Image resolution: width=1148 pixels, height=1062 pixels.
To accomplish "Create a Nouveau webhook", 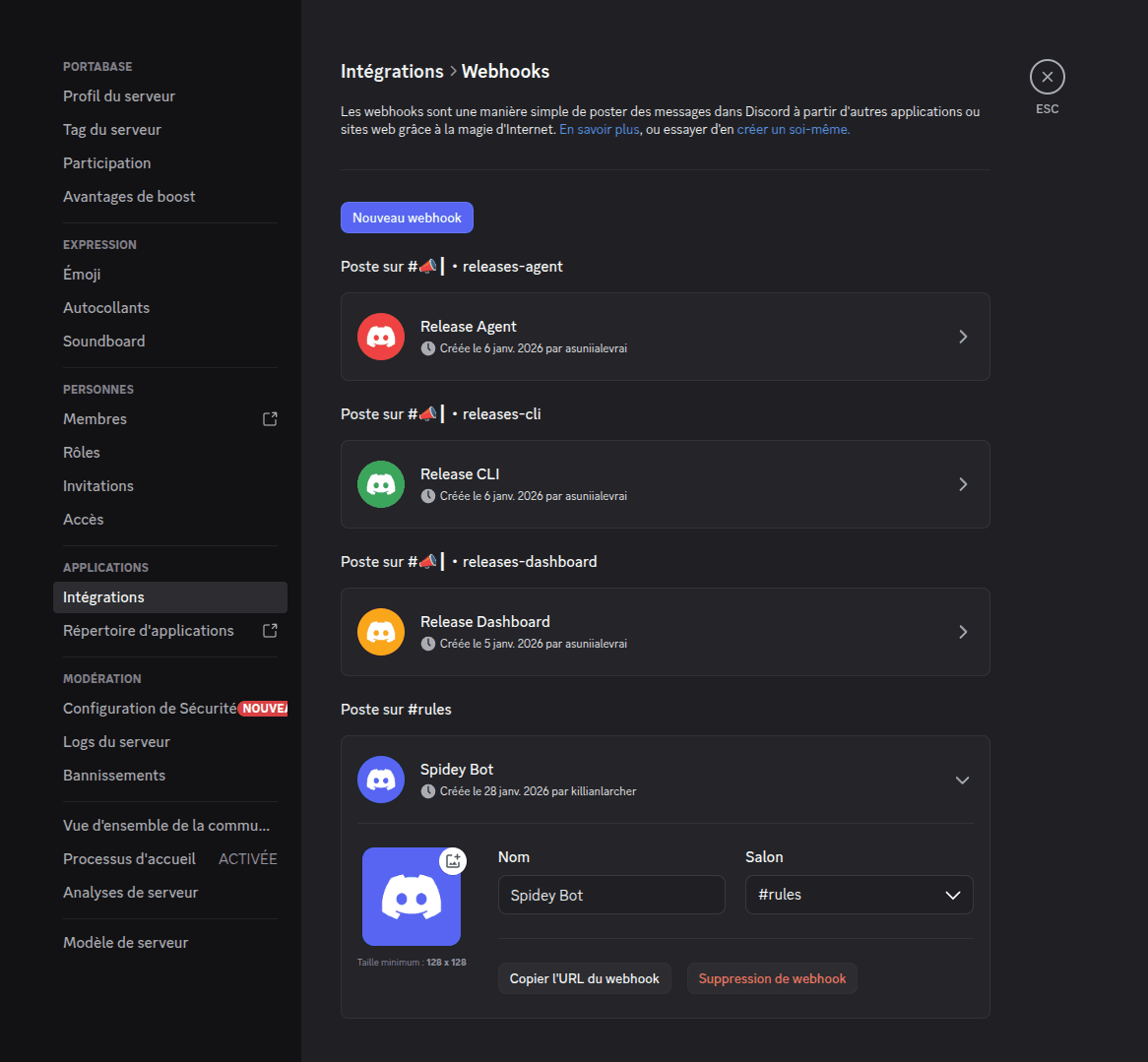I will point(407,217).
